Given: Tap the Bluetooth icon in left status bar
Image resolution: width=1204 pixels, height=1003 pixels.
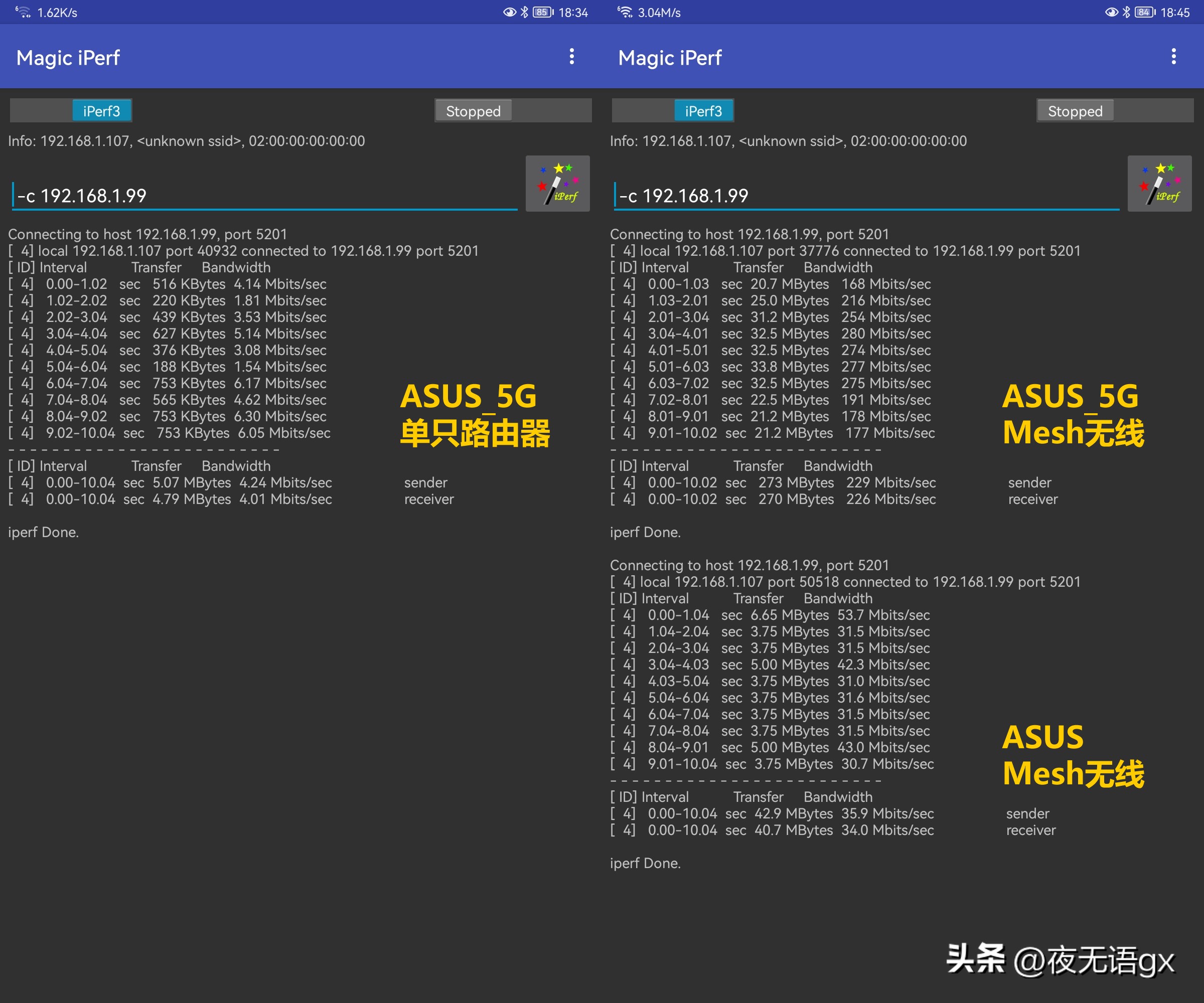Looking at the screenshot, I should tap(524, 12).
